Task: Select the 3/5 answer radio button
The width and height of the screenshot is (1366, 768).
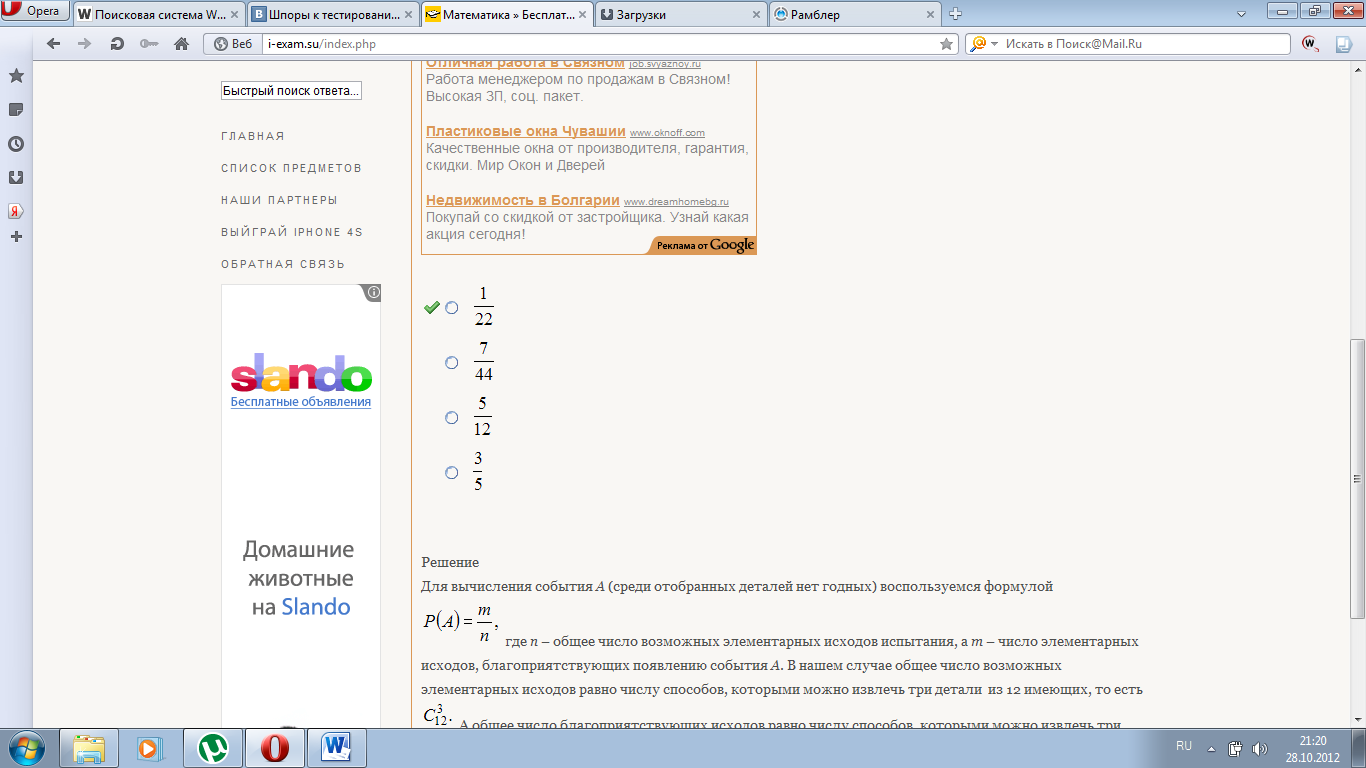Action: click(x=452, y=473)
